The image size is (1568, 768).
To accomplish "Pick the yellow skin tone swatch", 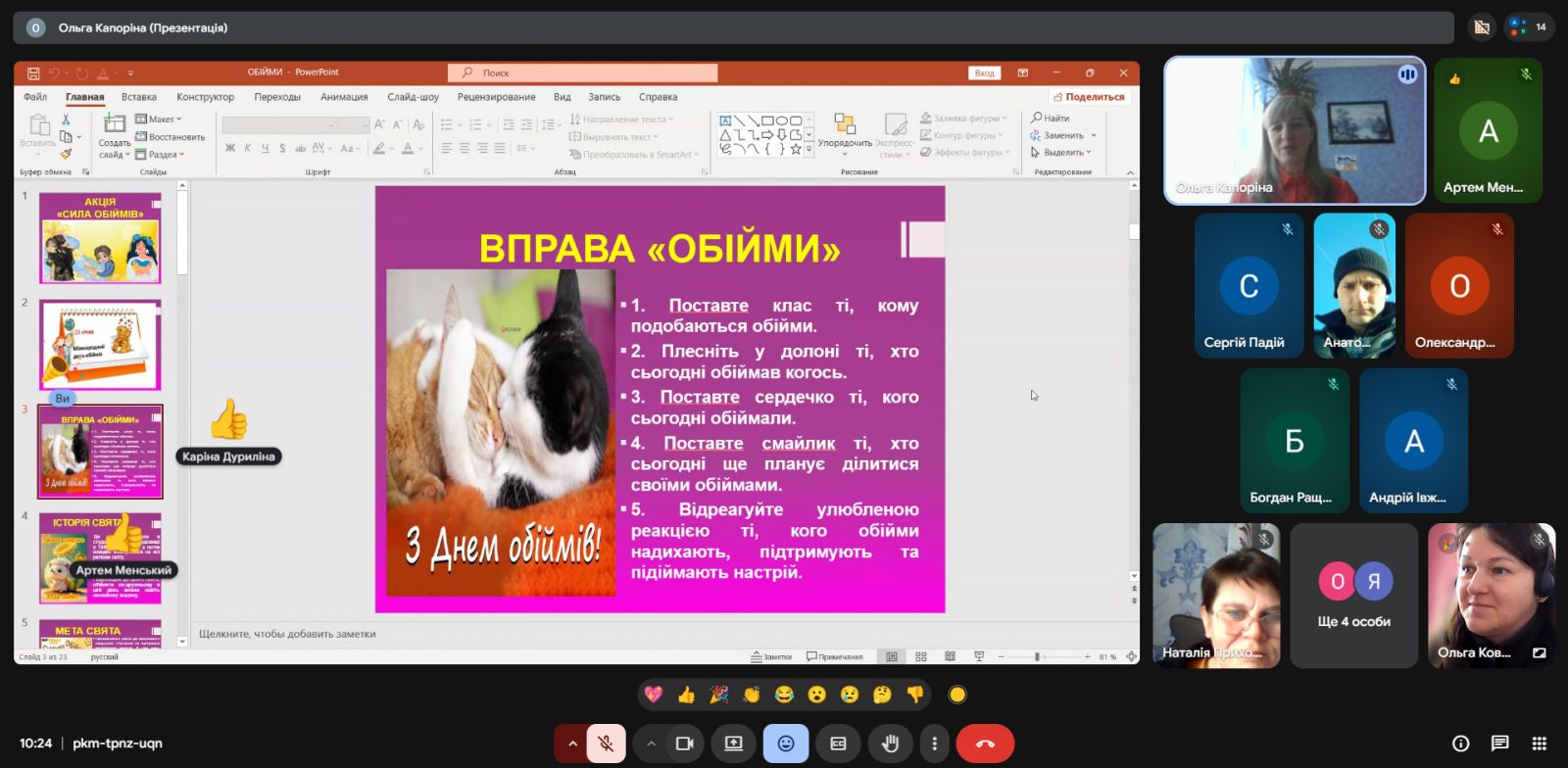I will pos(957,695).
